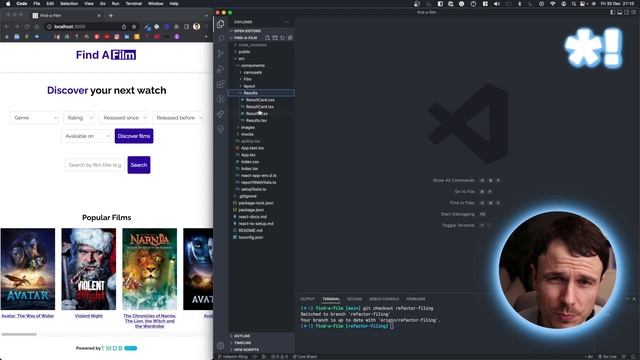Open the Released since dropdown

point(123,118)
